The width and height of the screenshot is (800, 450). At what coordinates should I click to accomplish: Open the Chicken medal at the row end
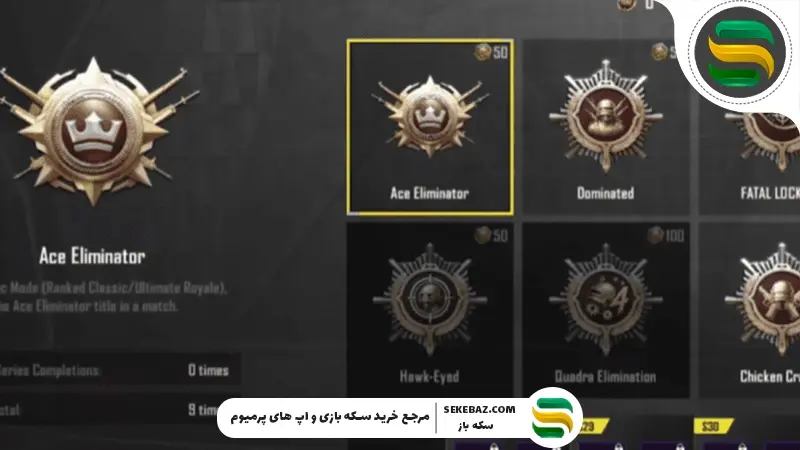coord(749,310)
